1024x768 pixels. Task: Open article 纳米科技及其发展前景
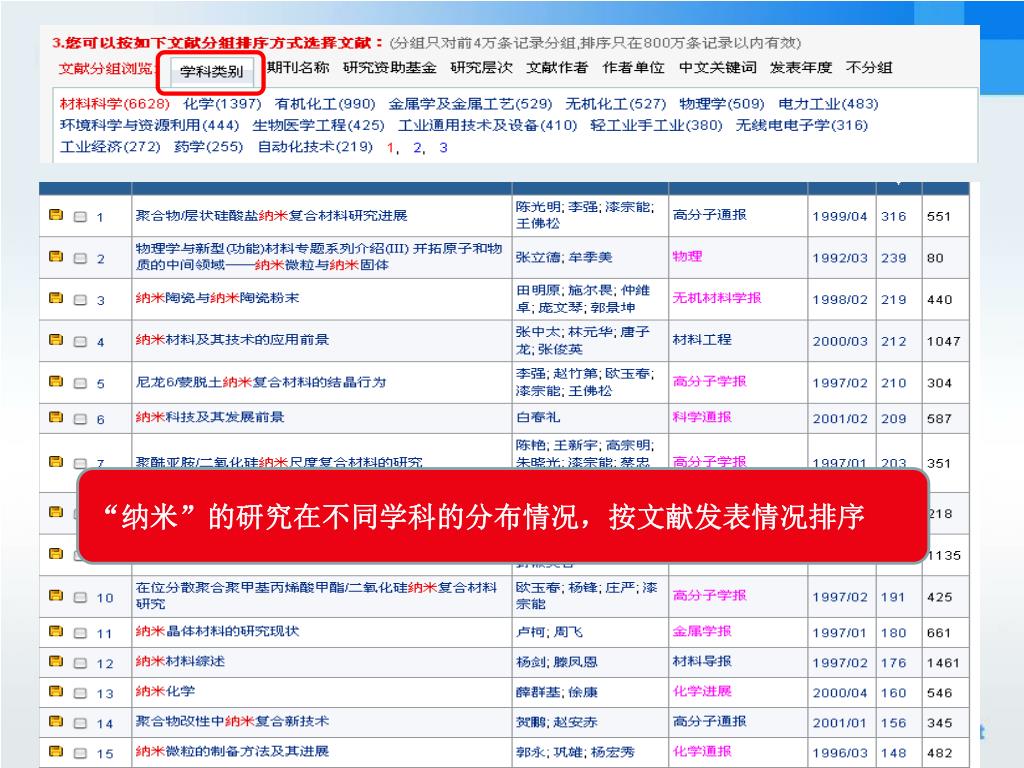point(210,417)
